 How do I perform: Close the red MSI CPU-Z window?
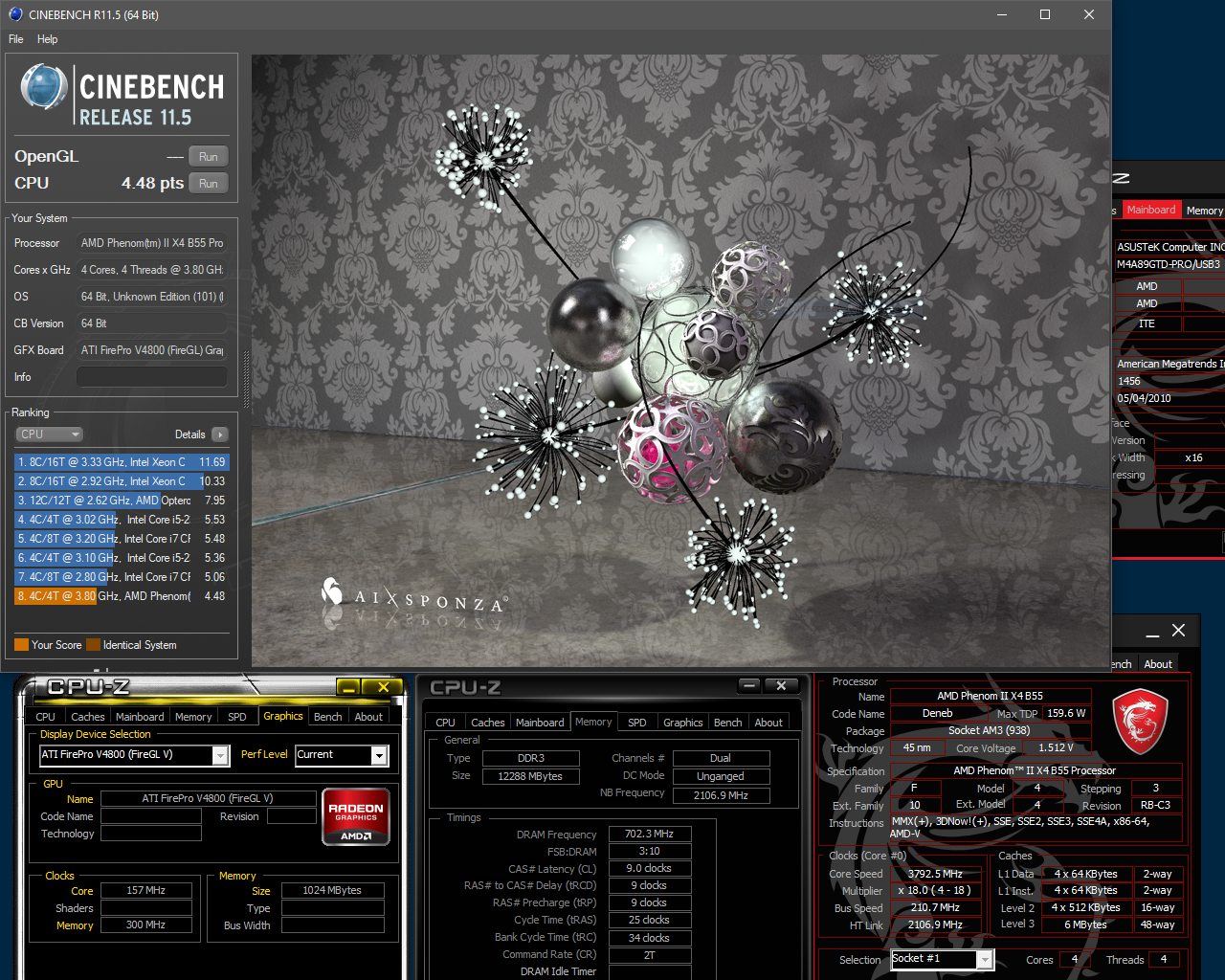(x=1179, y=631)
